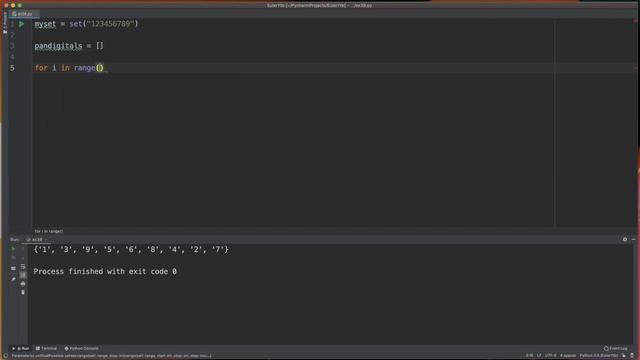
Task: Open the Python 3.8 interpreter selector
Action: pyautogui.click(x=599, y=356)
